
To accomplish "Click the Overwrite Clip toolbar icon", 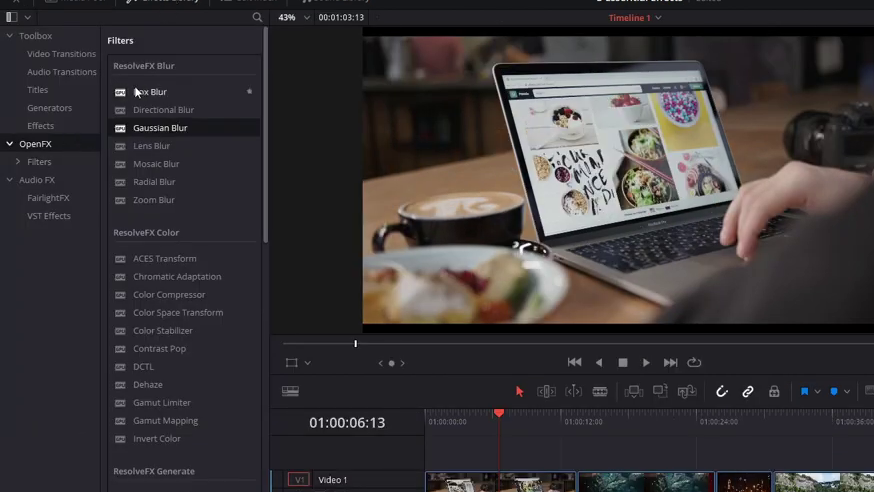I will [x=660, y=391].
